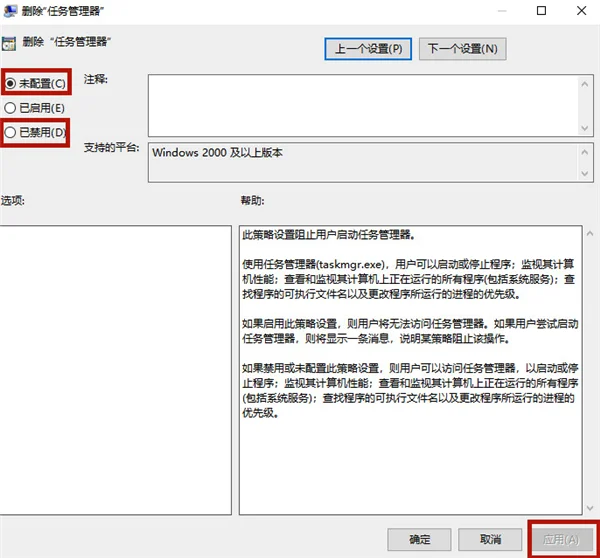Click the line 此策略设置阻止用户启动任务管理器
This screenshot has height=558, width=600.
point(328,235)
